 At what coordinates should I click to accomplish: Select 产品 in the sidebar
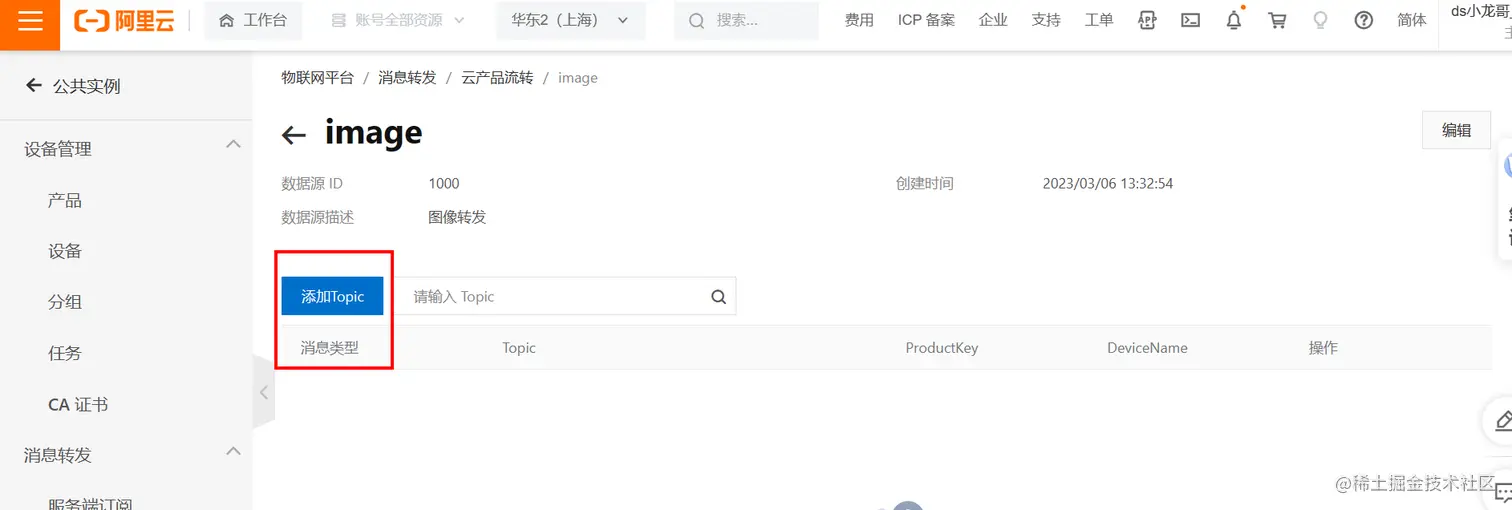pyautogui.click(x=65, y=201)
